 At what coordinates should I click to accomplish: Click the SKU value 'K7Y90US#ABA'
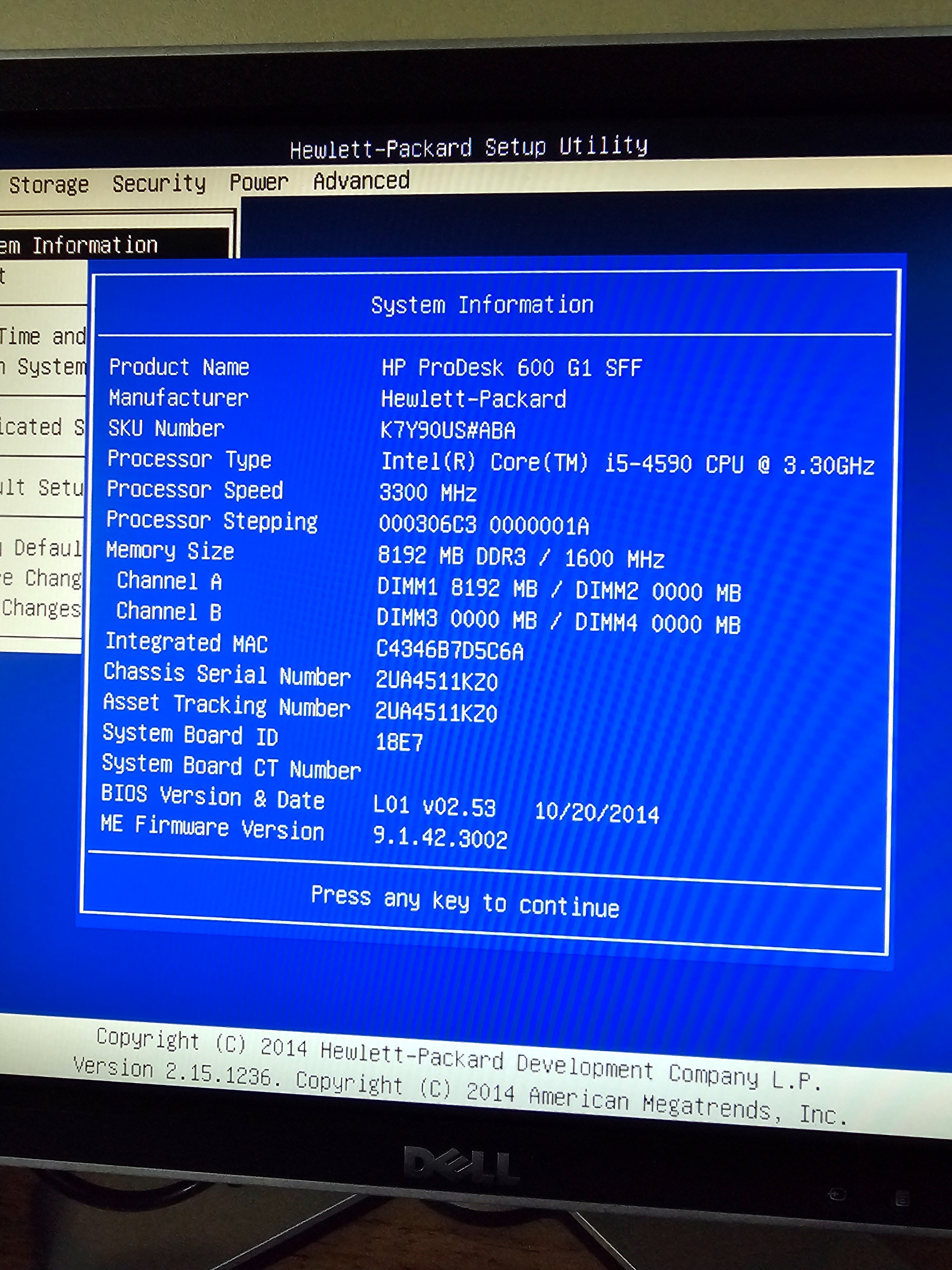tap(447, 431)
